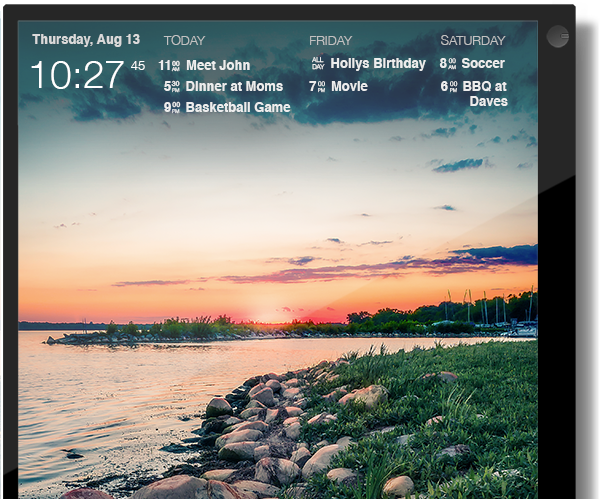Click the 7:00 PM time beside Movie
Viewport: 600px width, 499px height.
coord(317,86)
